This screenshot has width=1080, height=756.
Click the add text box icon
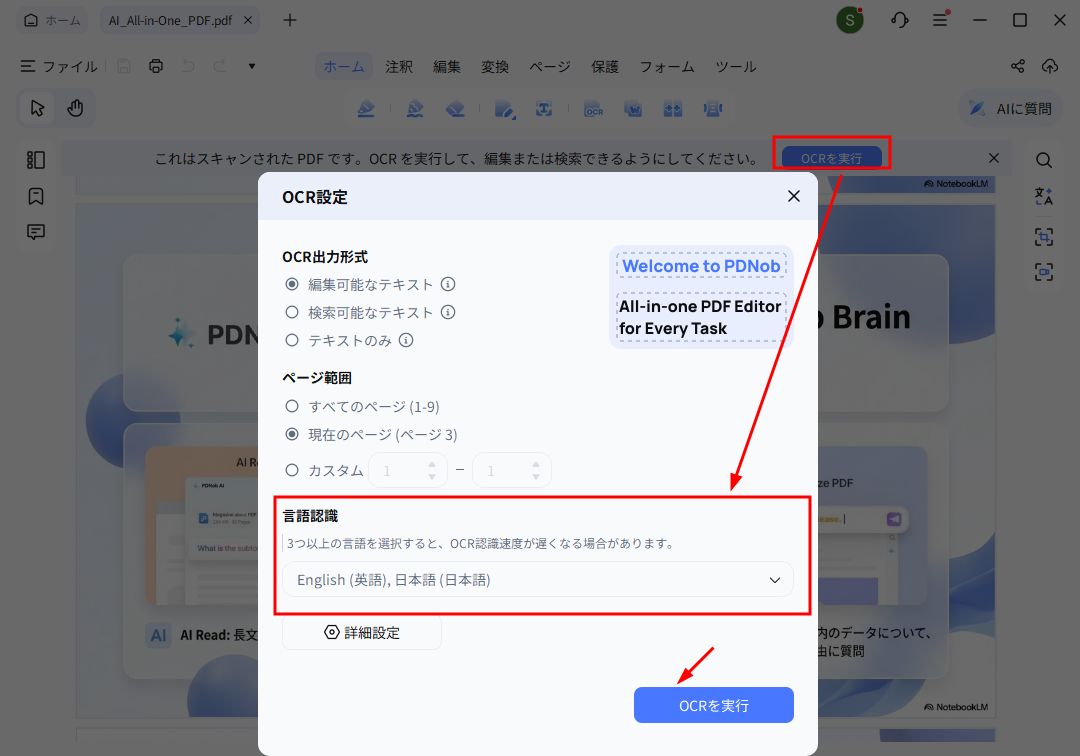tap(544, 109)
